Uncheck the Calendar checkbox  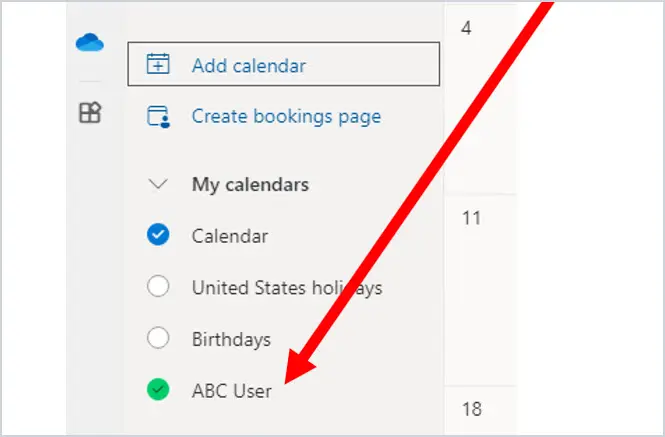158,235
